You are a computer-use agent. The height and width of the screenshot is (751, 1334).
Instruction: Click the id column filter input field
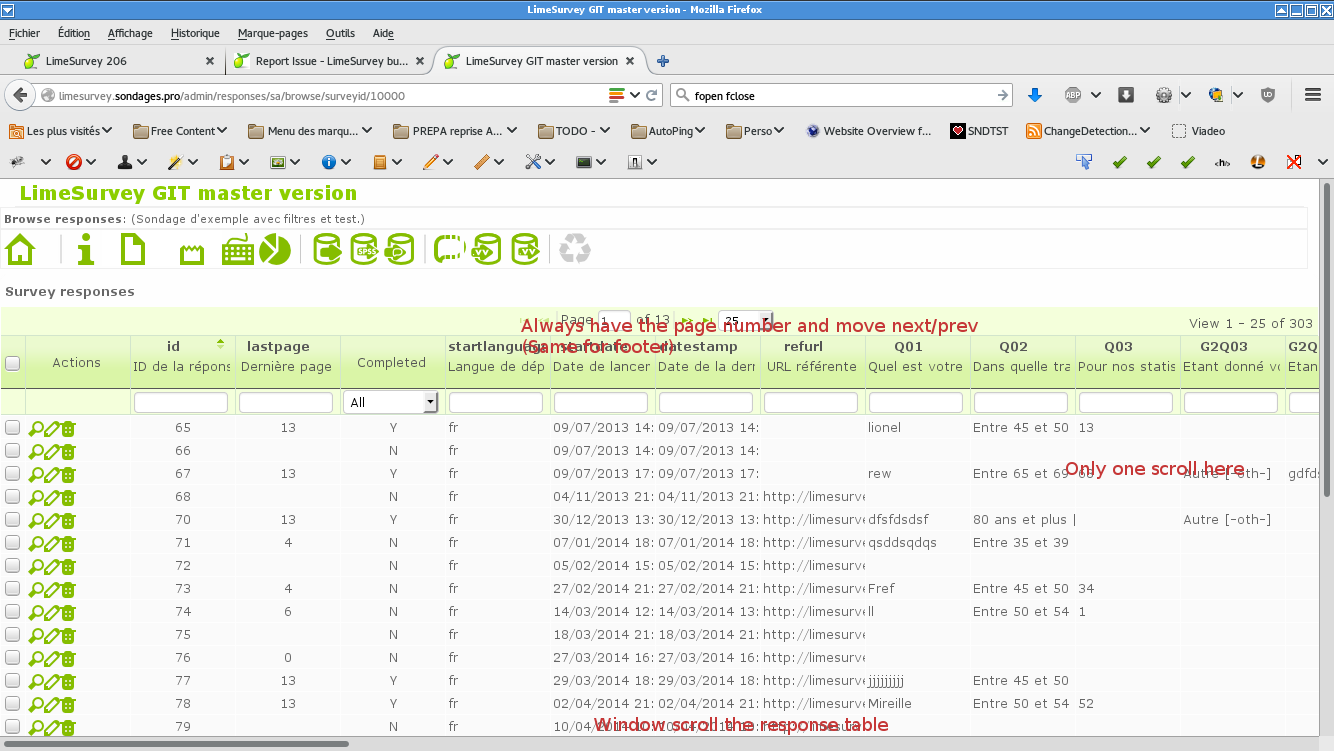(181, 402)
